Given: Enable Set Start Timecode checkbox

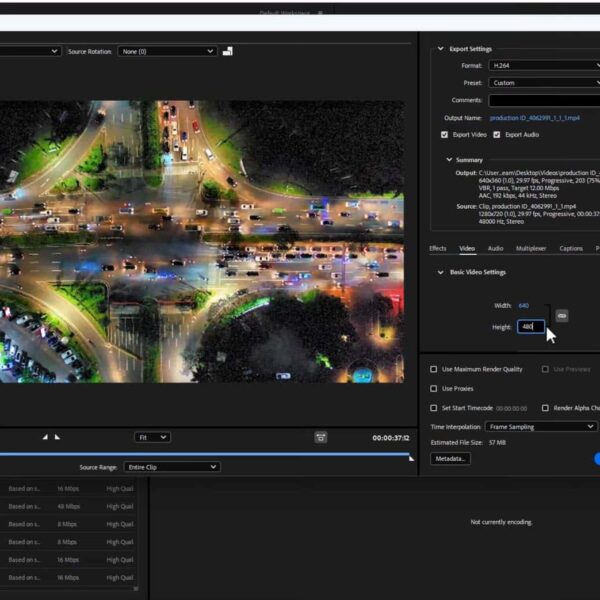Looking at the screenshot, I should (433, 408).
